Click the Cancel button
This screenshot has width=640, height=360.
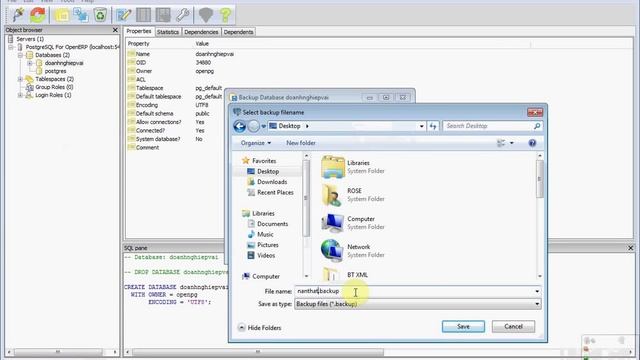point(513,327)
